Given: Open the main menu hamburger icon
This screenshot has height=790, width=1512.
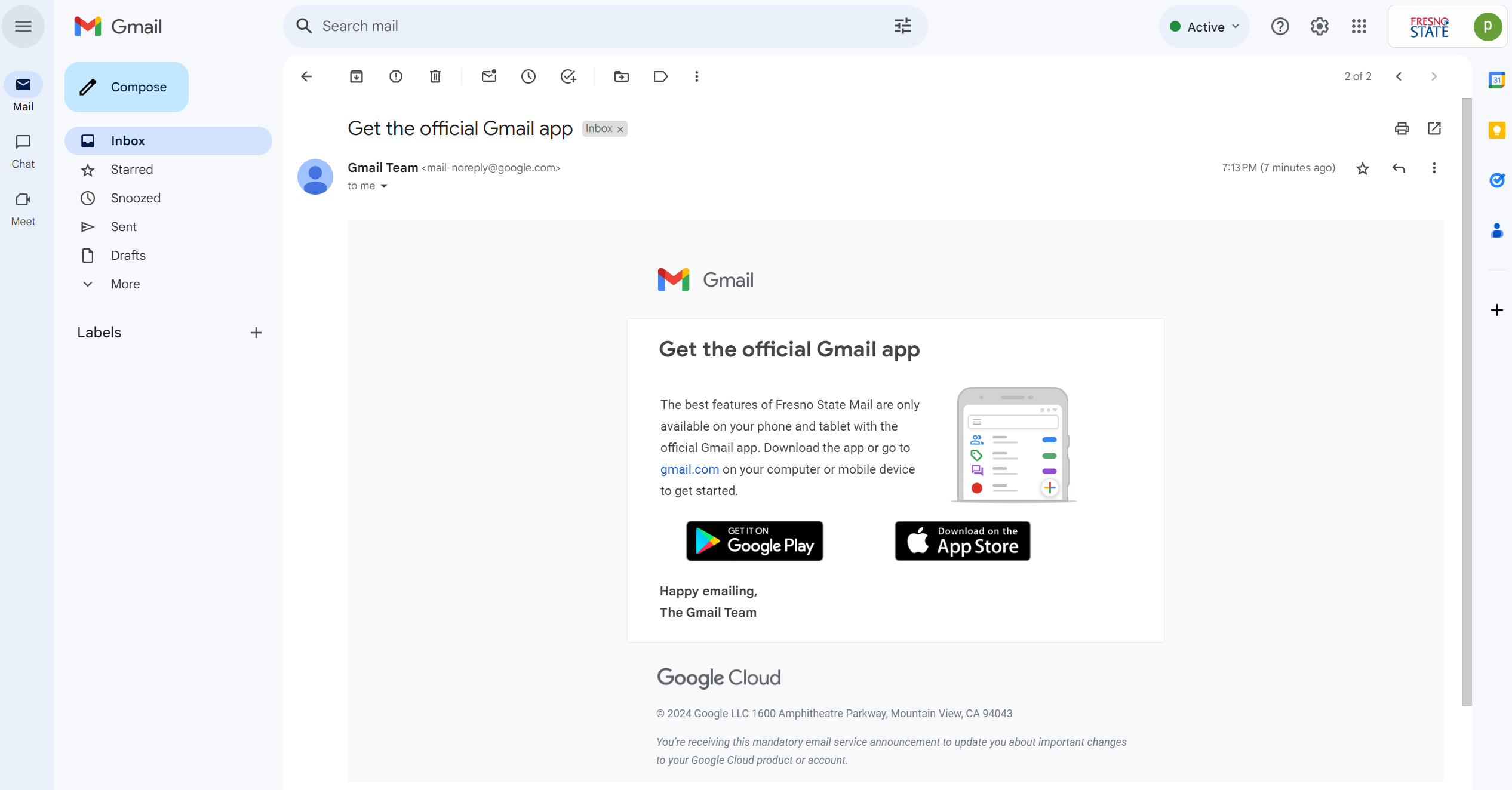Looking at the screenshot, I should [x=23, y=26].
